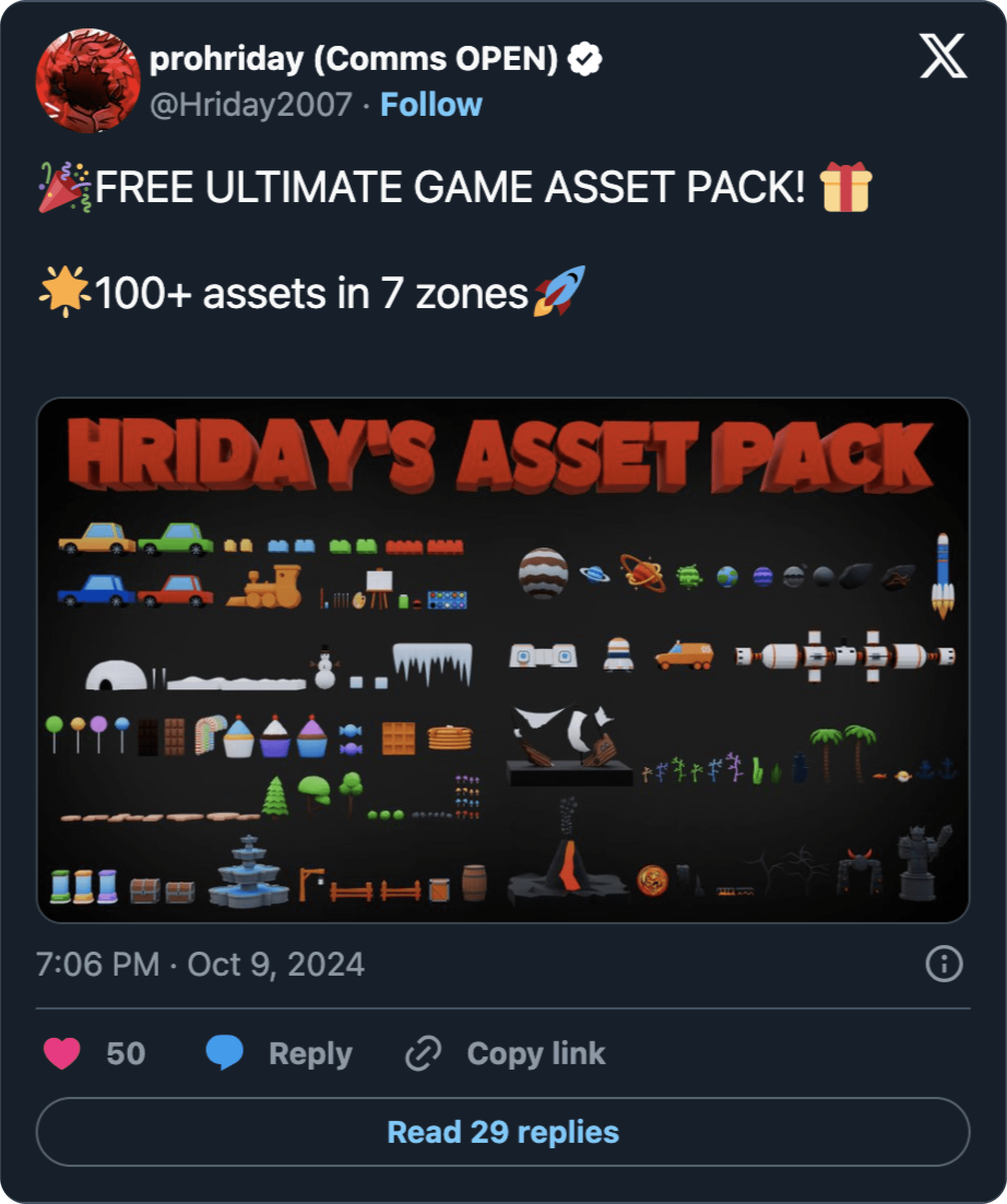1007x1204 pixels.
Task: Open the Read 29 replies button
Action: point(503,1132)
